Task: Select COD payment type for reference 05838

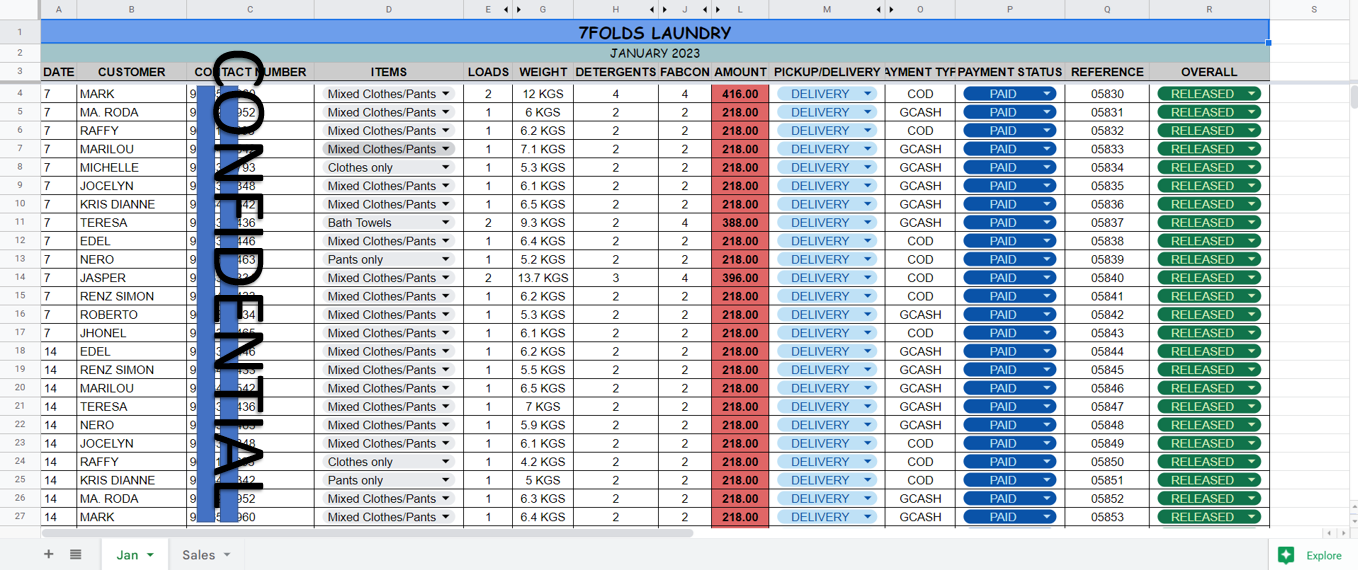Action: pyautogui.click(x=920, y=241)
